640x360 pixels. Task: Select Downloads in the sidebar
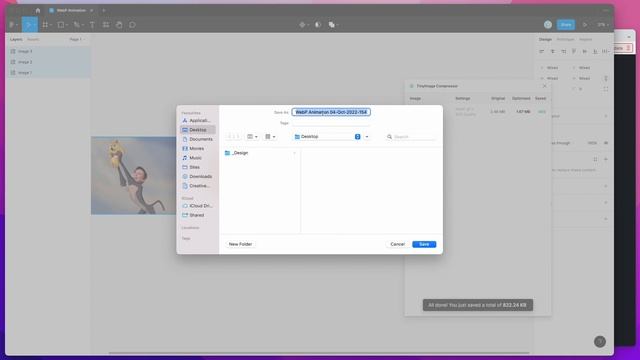click(x=198, y=176)
